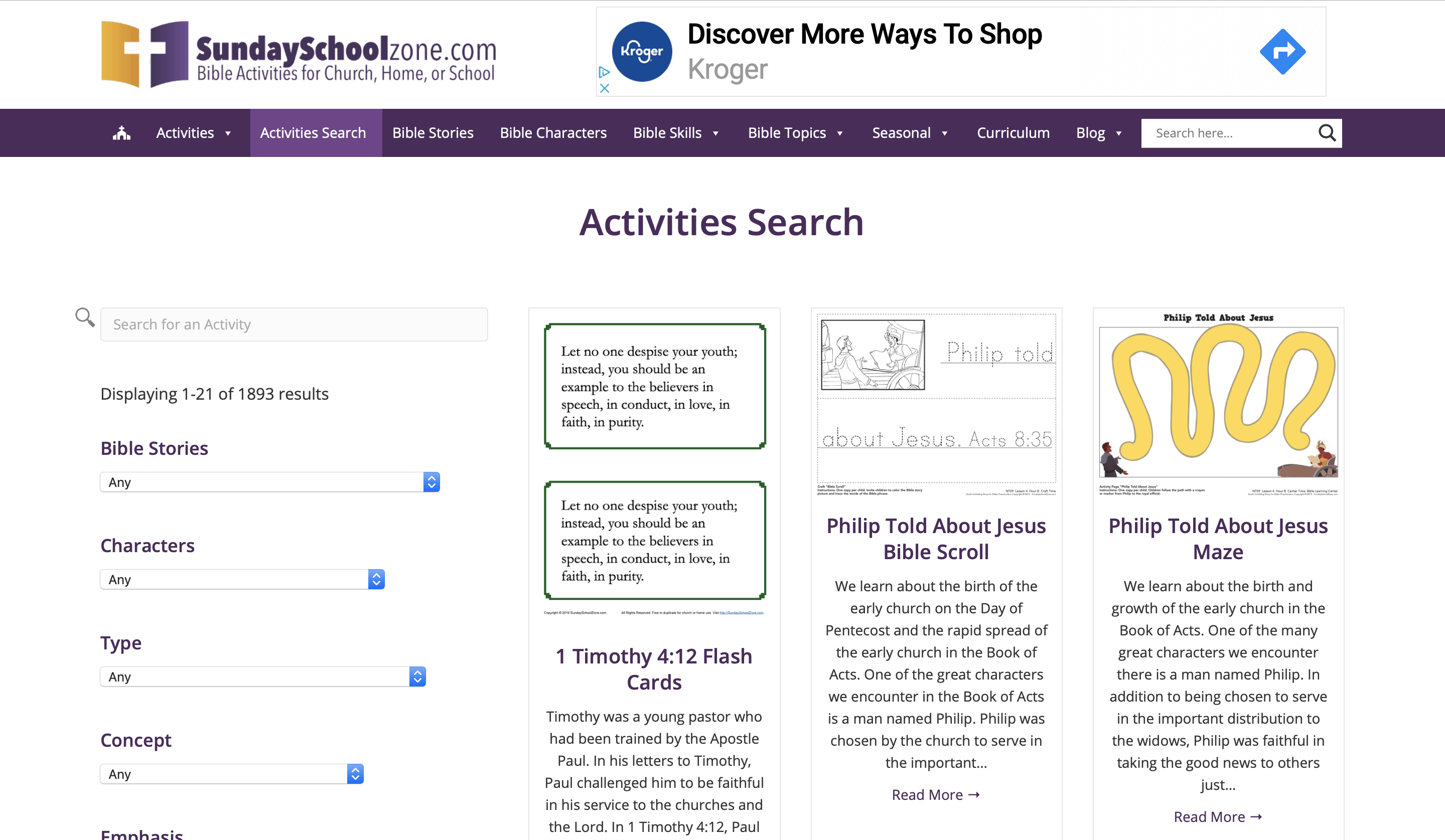Click the Activities Search input field

[294, 323]
